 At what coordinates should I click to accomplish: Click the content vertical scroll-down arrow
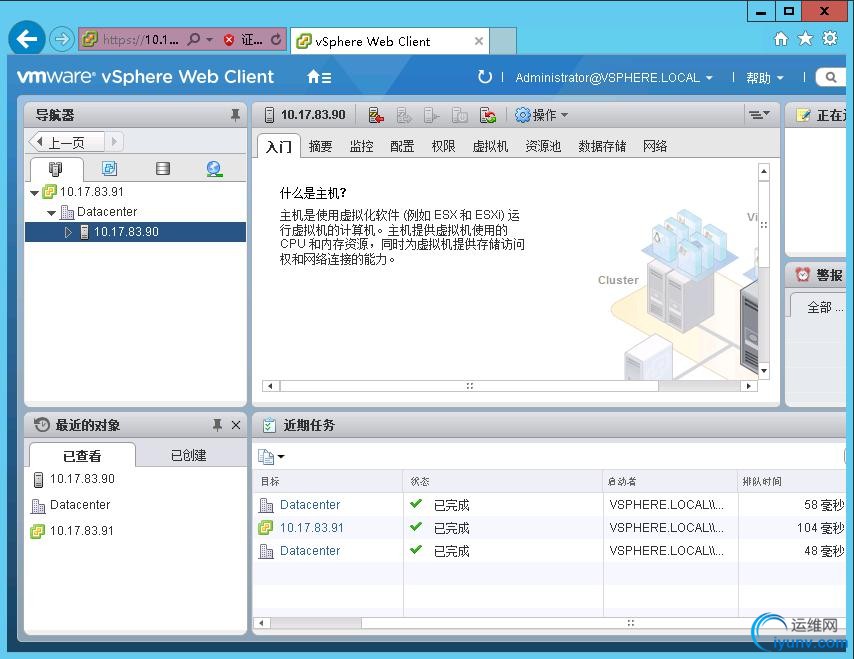coord(764,370)
